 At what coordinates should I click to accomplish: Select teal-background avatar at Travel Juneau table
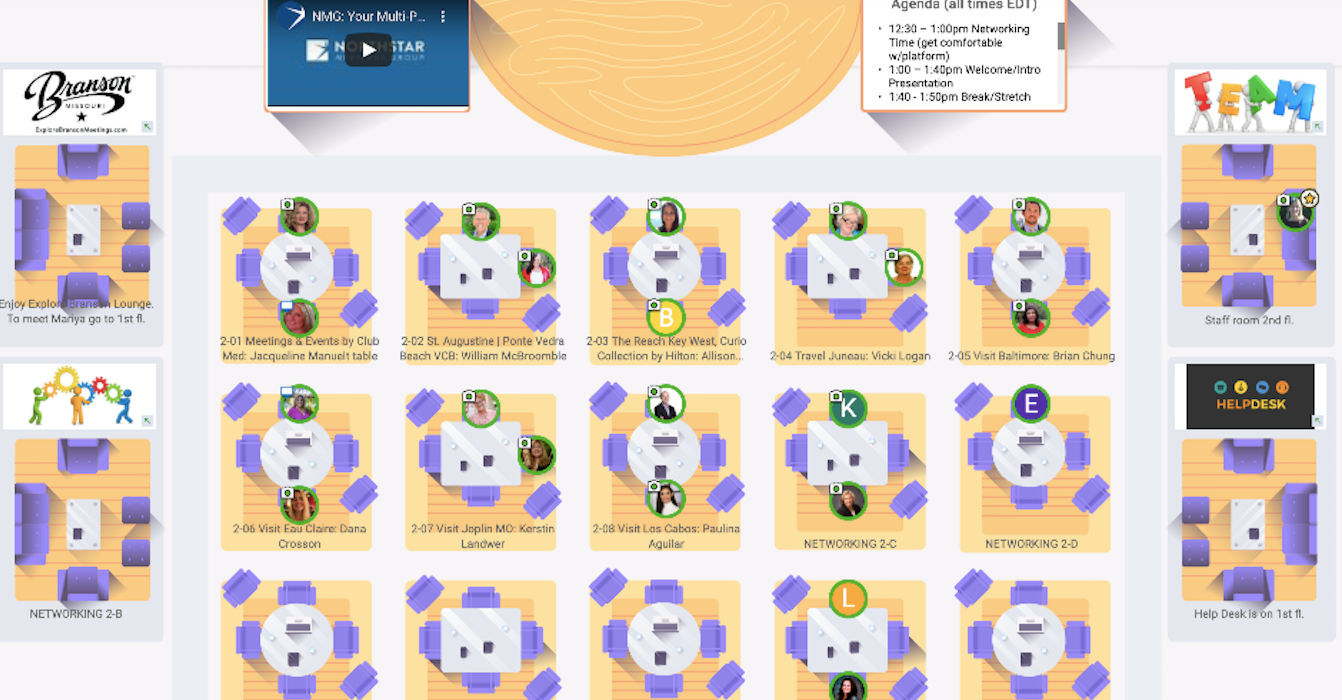click(904, 267)
